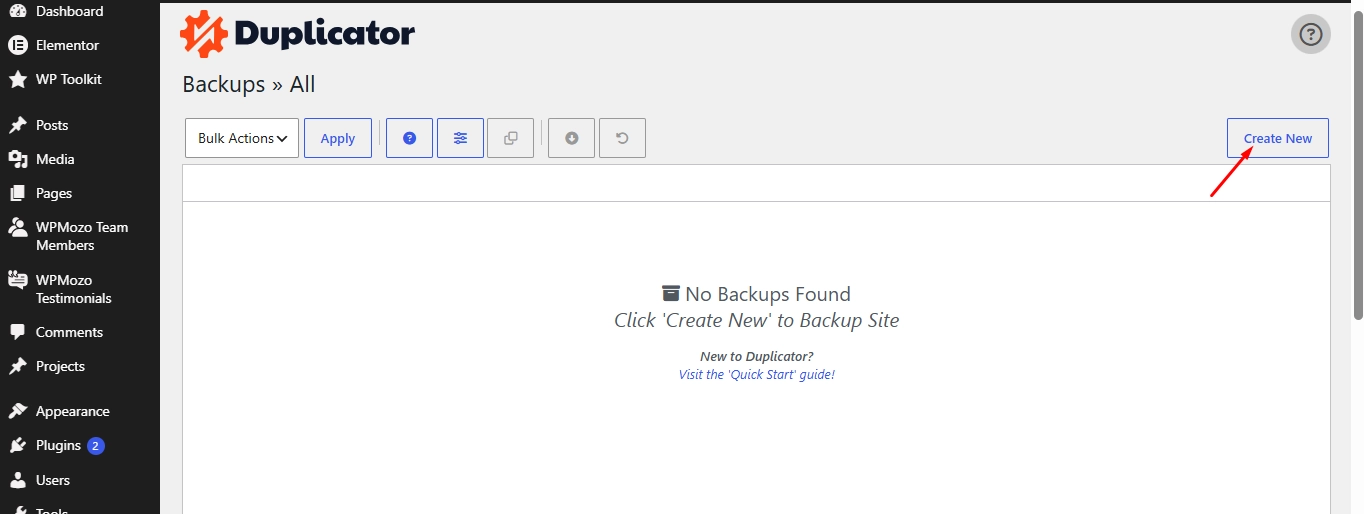Click the Users person icon
The height and width of the screenshot is (514, 1364).
[18, 480]
